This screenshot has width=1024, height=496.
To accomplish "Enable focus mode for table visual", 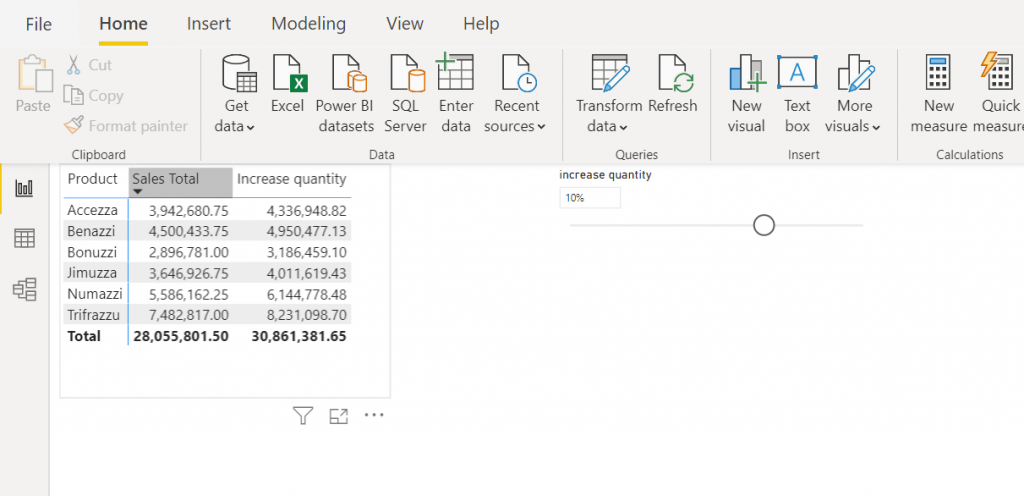I will 338,416.
